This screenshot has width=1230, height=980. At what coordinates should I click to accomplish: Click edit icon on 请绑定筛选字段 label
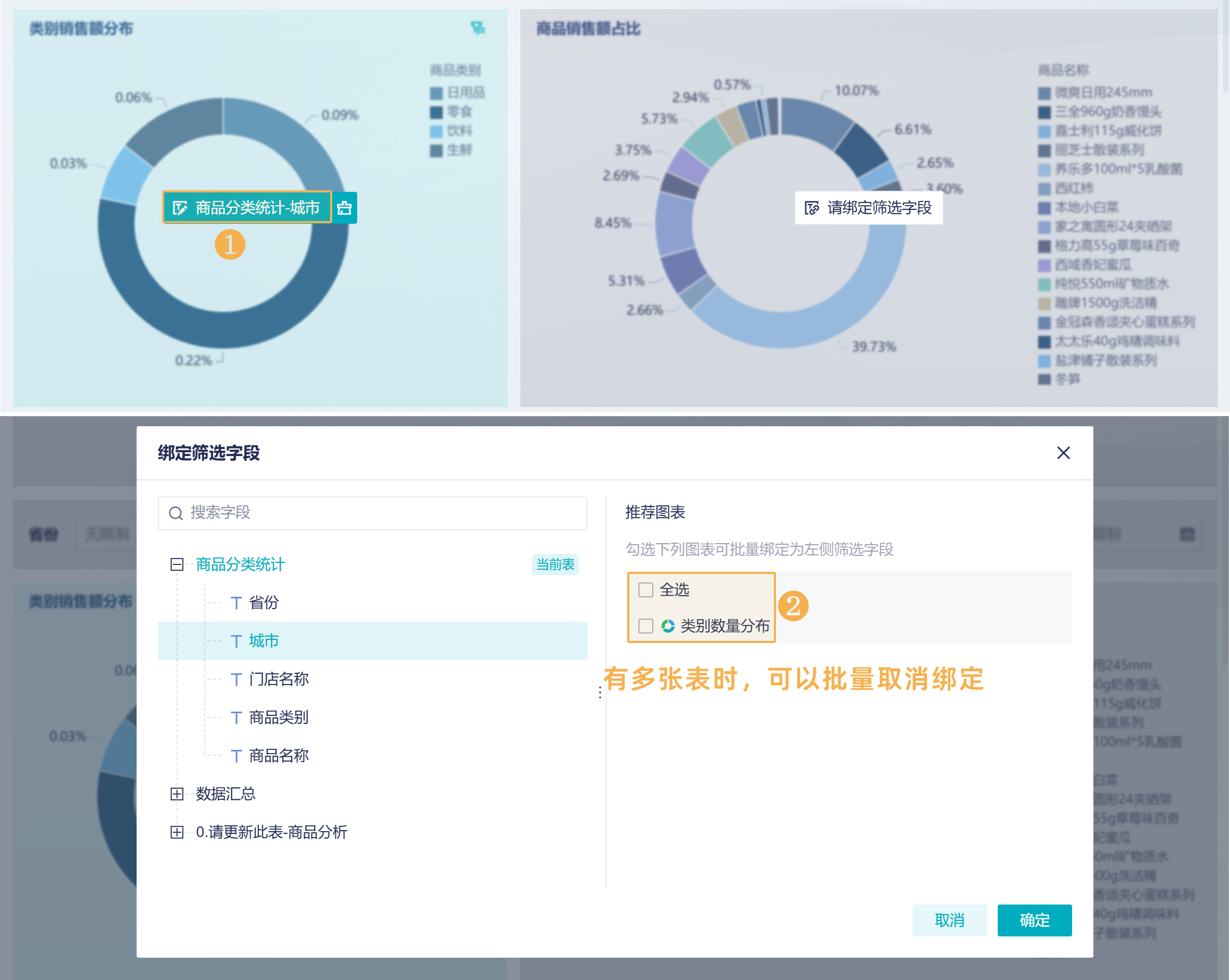(x=811, y=208)
